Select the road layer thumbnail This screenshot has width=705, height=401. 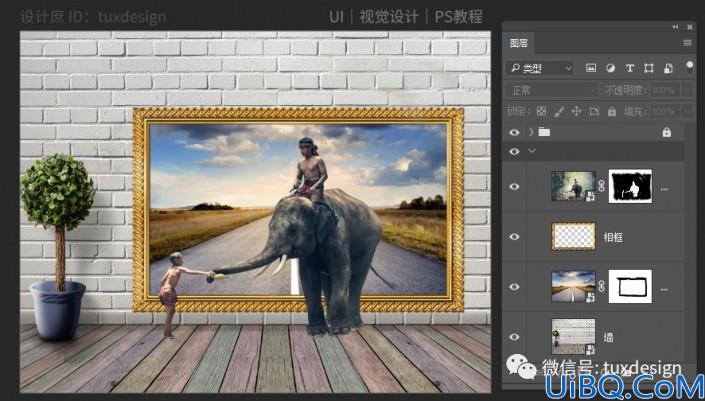pyautogui.click(x=573, y=286)
